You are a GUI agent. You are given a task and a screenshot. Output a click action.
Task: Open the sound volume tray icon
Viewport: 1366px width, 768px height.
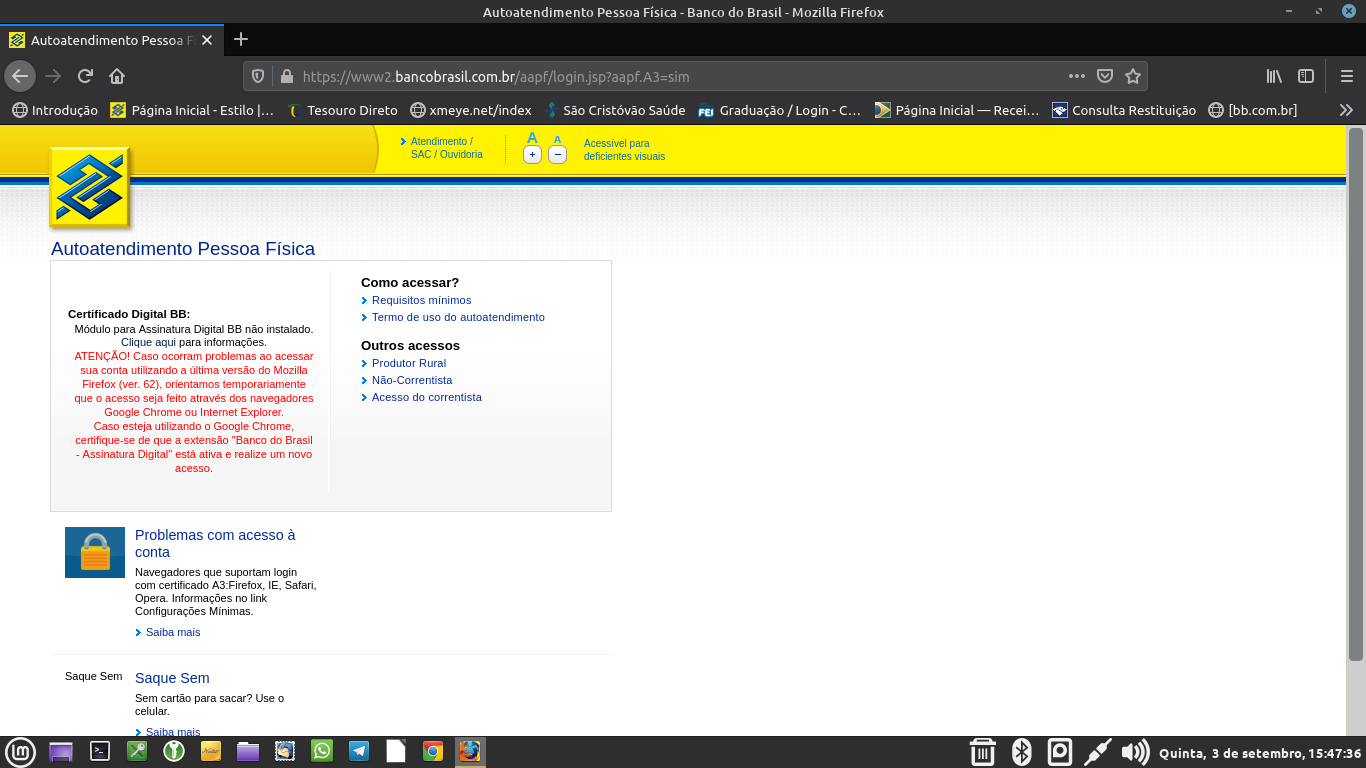tap(1135, 752)
